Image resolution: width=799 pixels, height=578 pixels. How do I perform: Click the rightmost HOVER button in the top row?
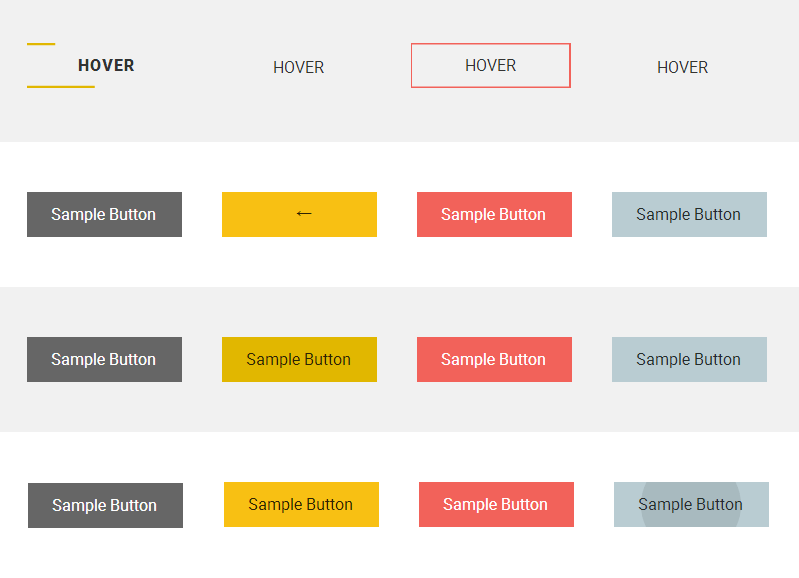682,68
